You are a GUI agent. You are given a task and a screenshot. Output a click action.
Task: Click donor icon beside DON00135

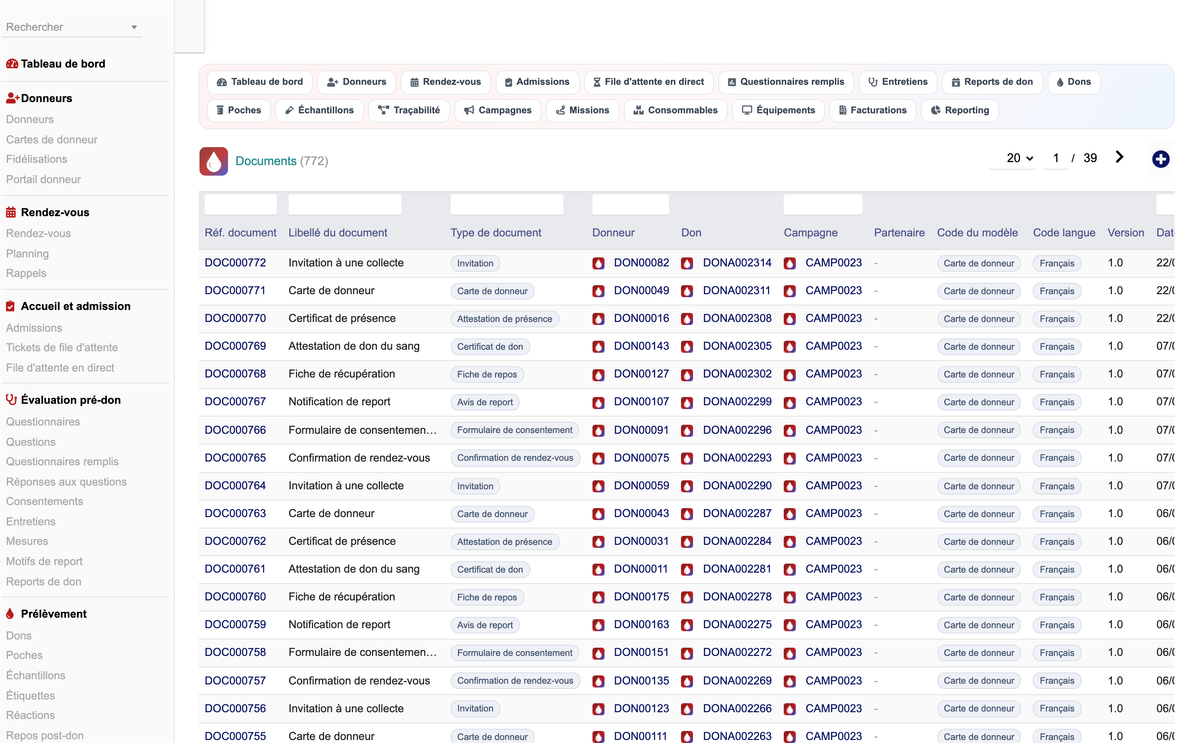[598, 681]
